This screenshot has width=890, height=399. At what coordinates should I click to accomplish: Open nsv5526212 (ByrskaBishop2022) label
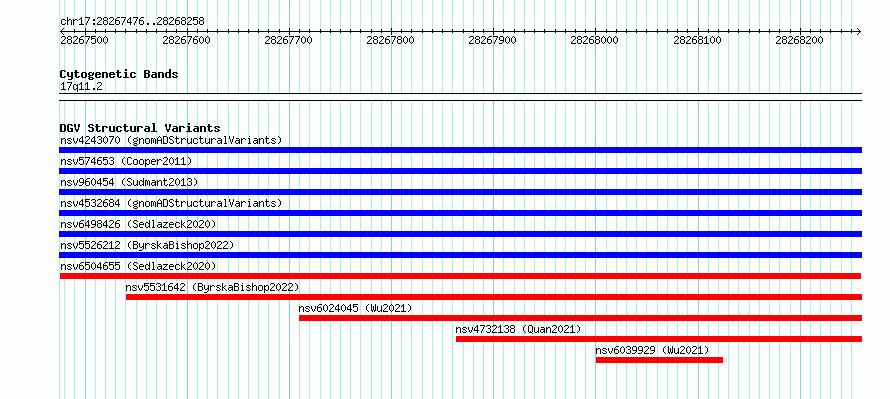click(x=147, y=245)
